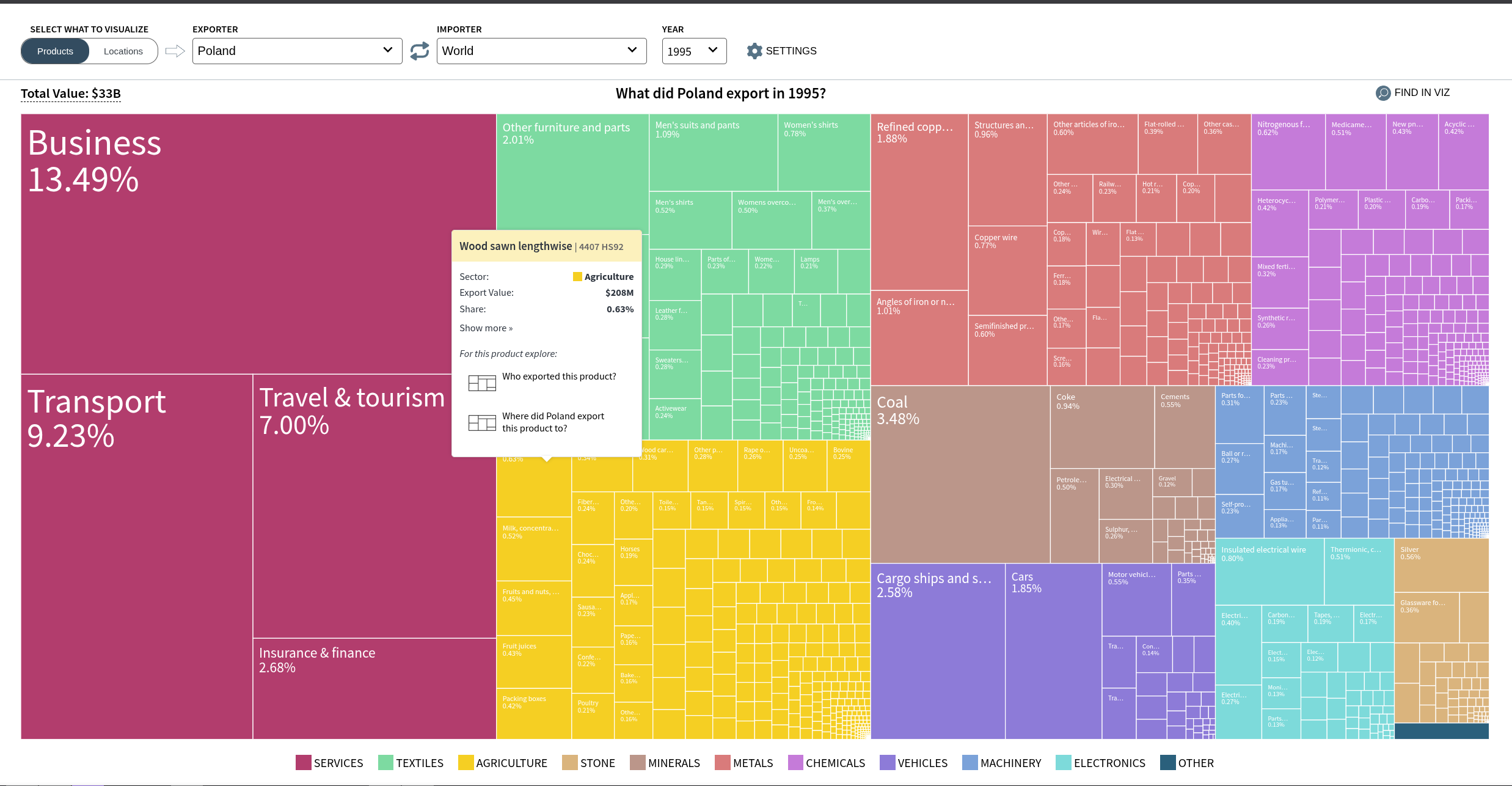The width and height of the screenshot is (1512, 786).
Task: Select the Glassware 0.36% tile
Action: [x=1426, y=617]
